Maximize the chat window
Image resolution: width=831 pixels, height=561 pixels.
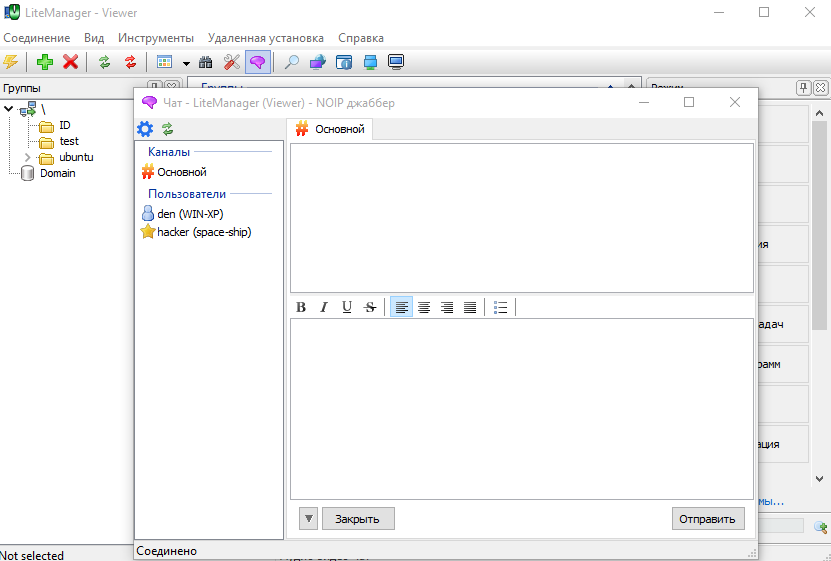688,102
